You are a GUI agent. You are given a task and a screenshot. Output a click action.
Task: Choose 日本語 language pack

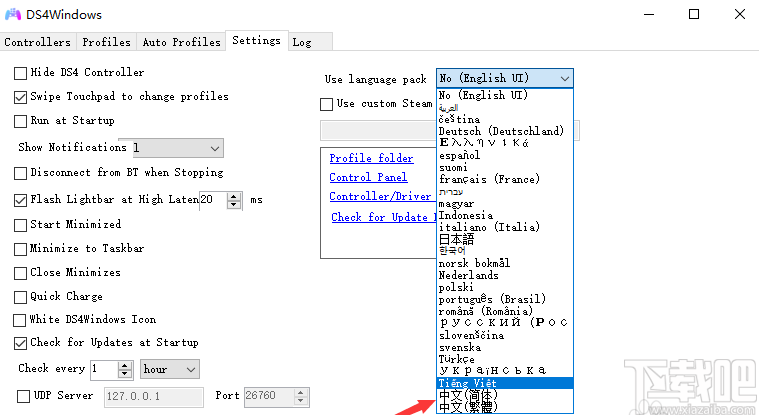505,239
